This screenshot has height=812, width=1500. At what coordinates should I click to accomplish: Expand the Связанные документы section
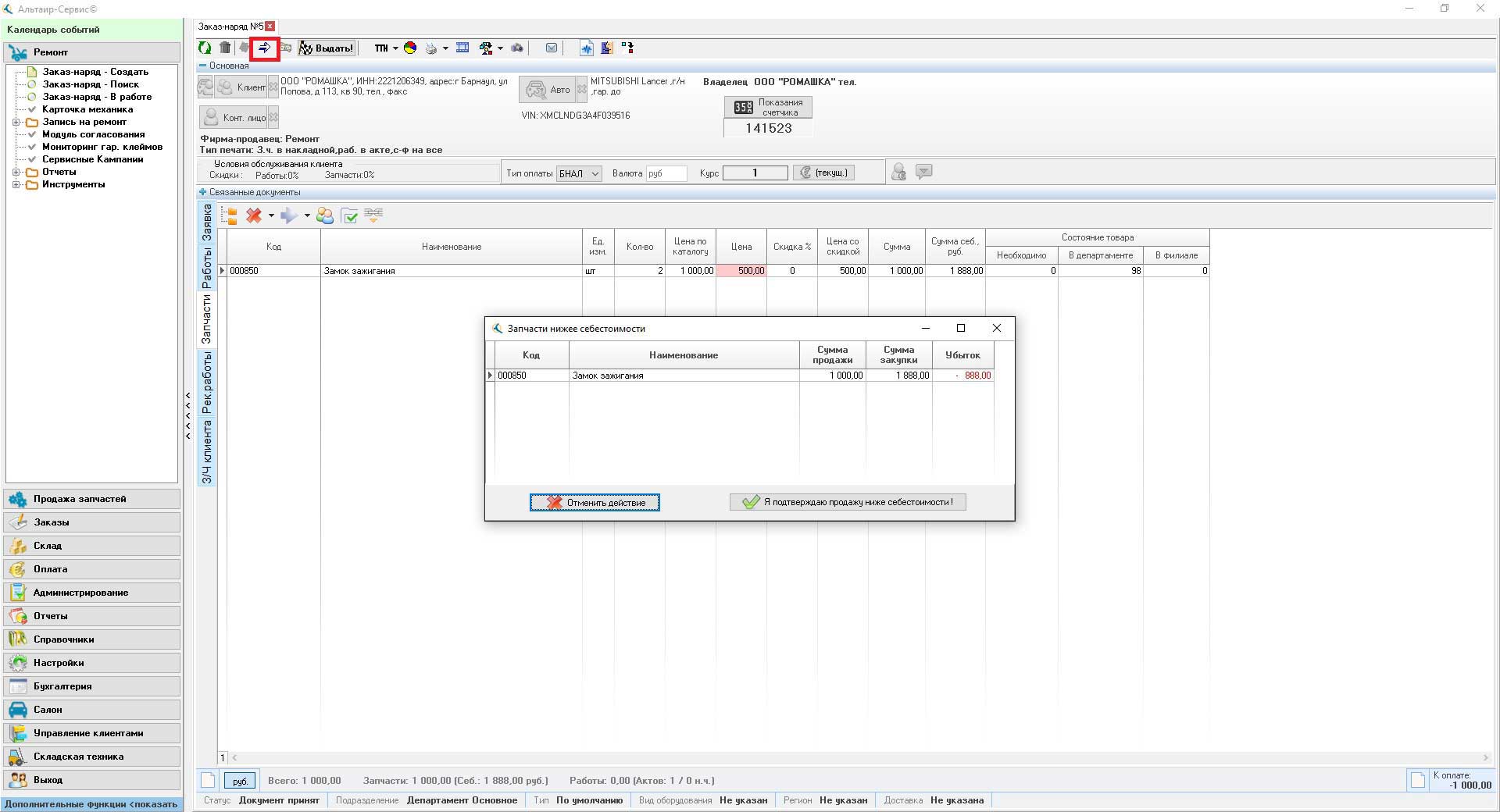[203, 192]
